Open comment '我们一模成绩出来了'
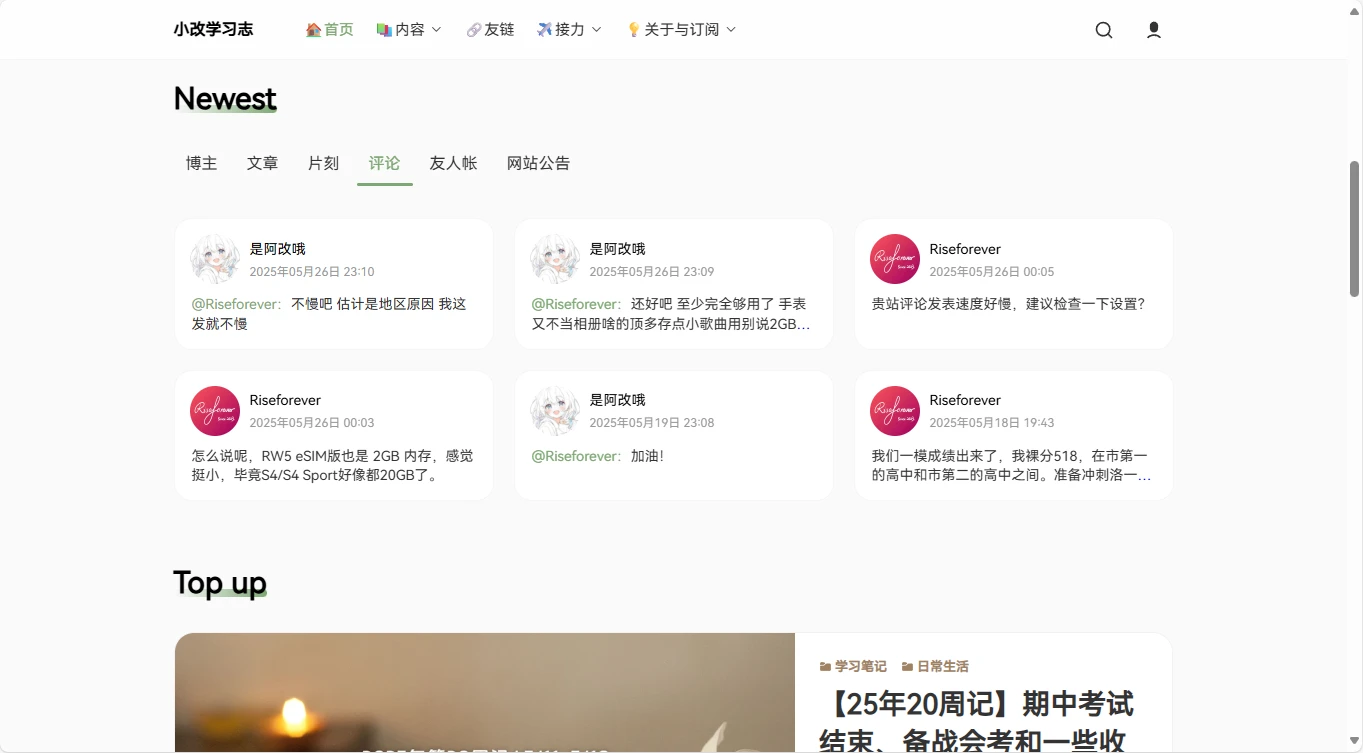The image size is (1363, 753). tap(1011, 466)
